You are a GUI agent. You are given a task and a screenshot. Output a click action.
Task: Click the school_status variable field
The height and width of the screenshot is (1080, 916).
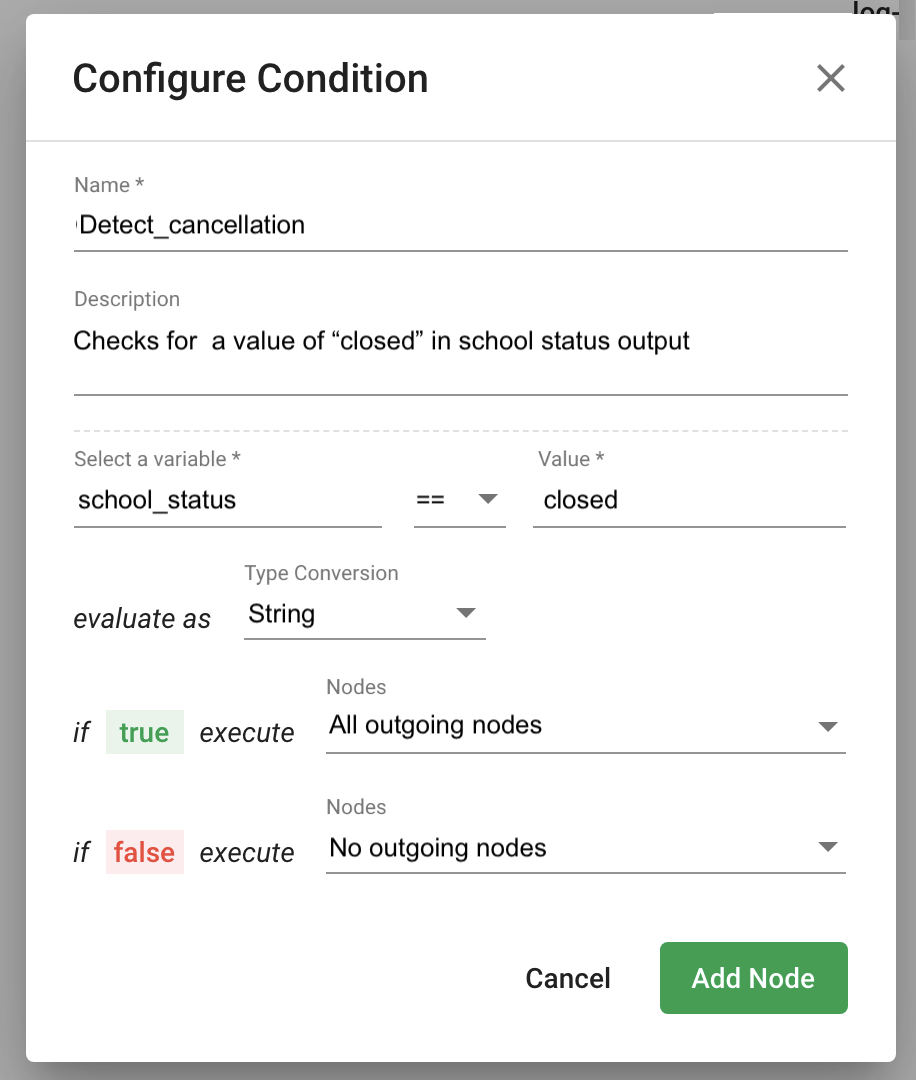[228, 500]
